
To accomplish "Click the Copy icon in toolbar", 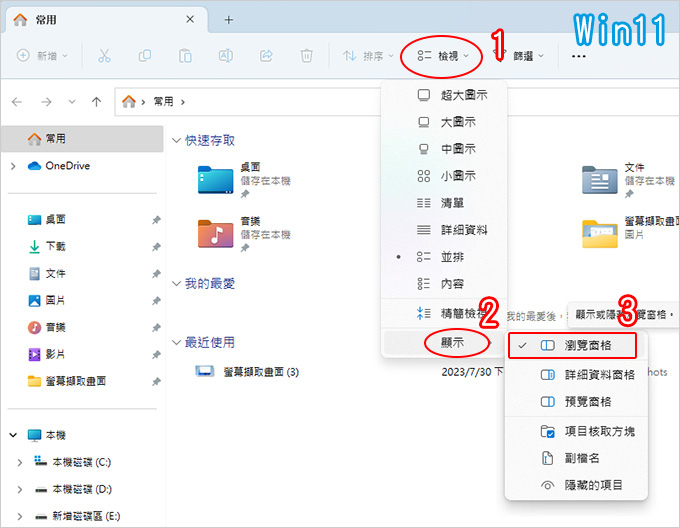I will tap(144, 56).
